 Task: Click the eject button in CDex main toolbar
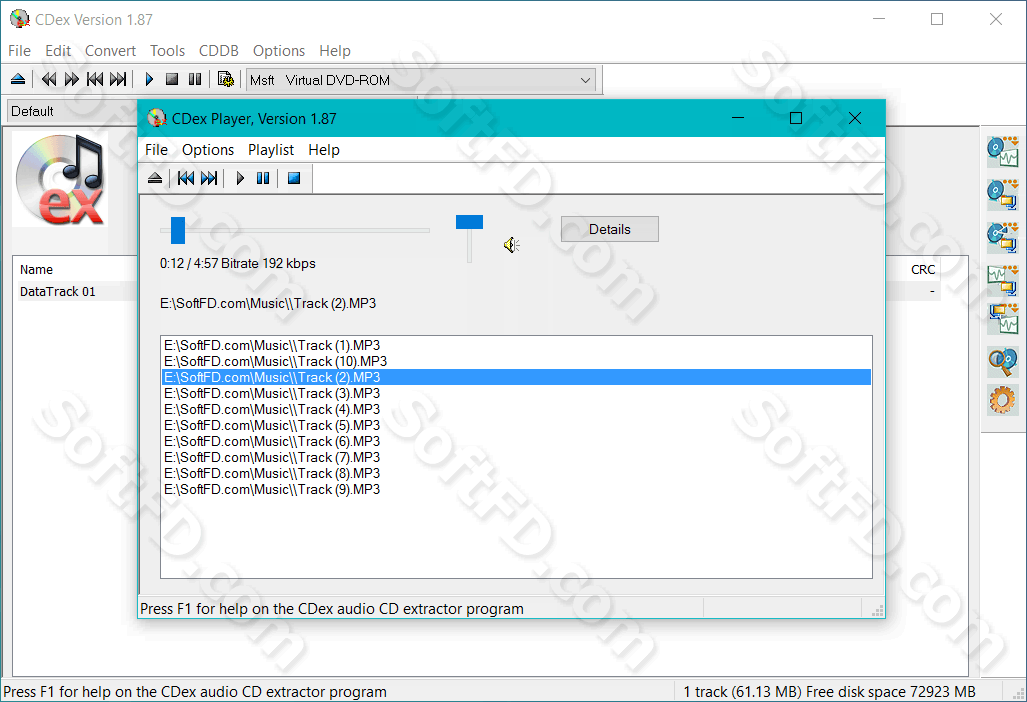(18, 80)
